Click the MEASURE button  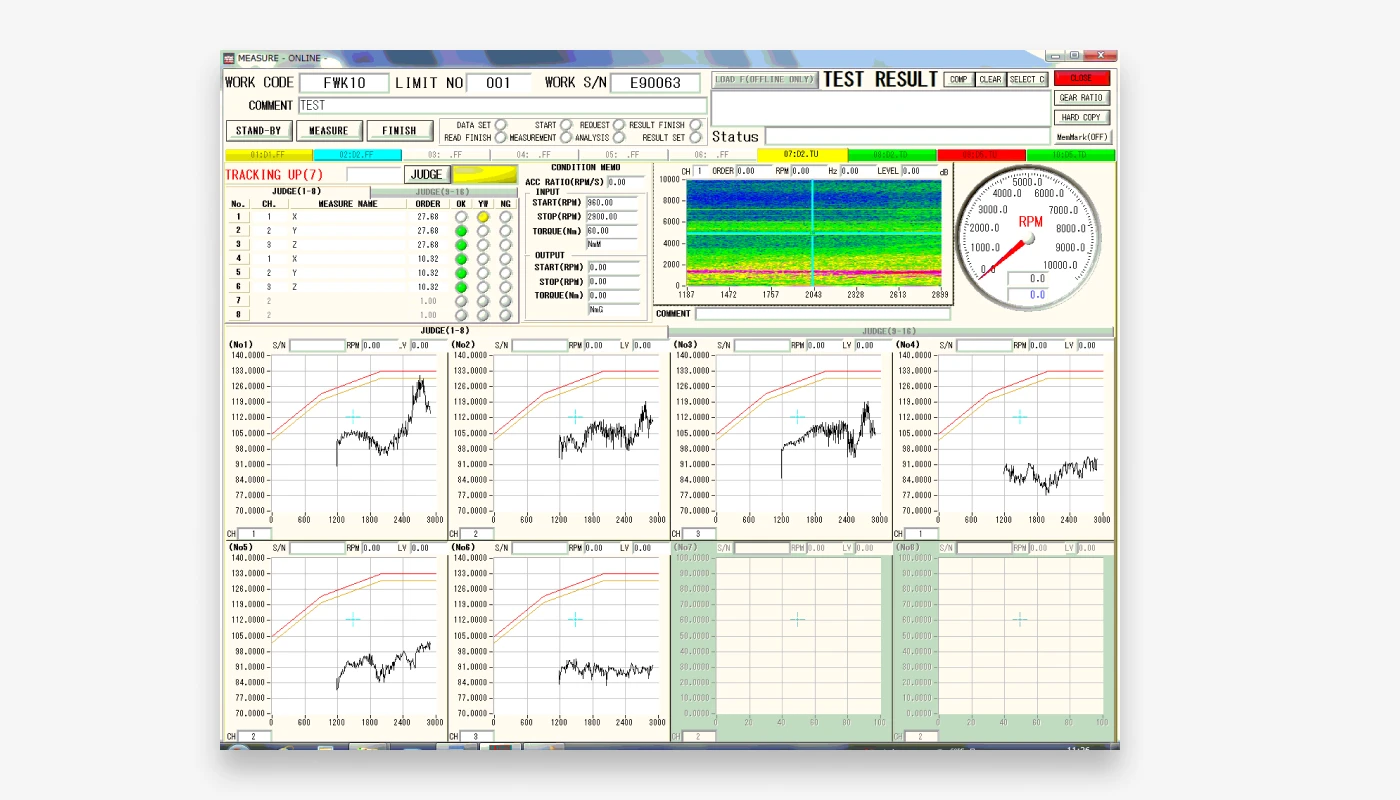click(x=328, y=130)
